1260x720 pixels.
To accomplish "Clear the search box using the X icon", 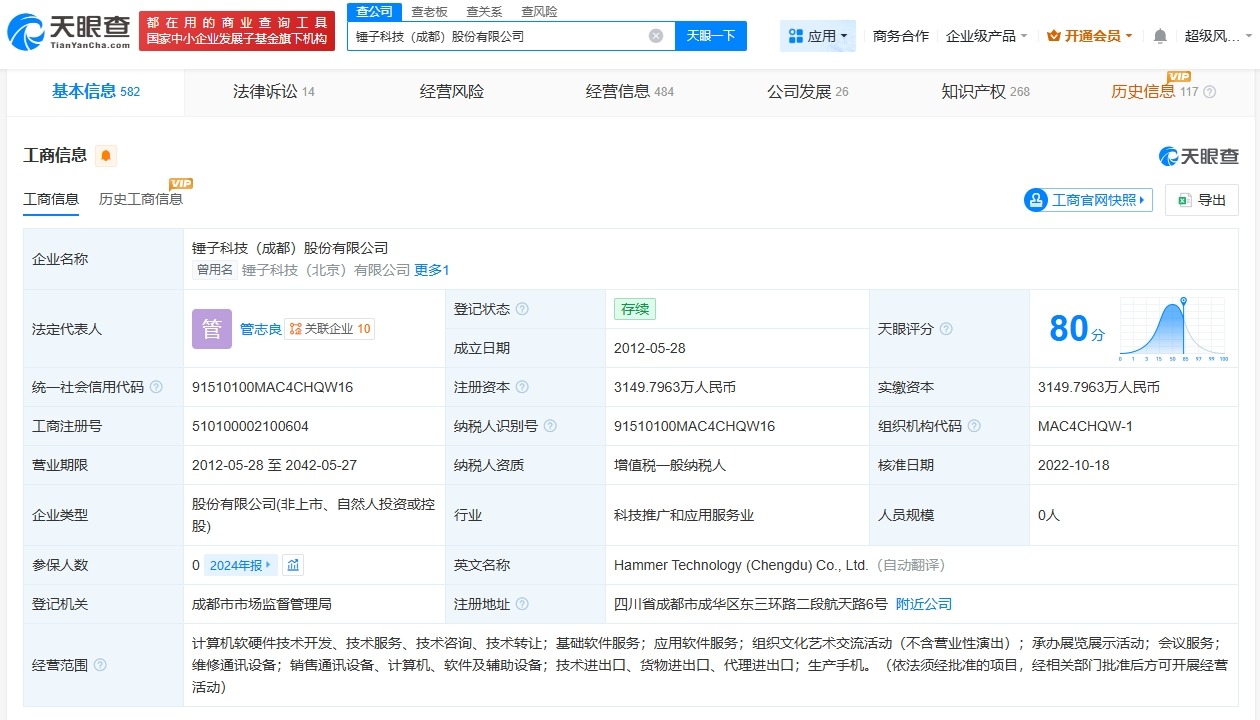I will 656,36.
